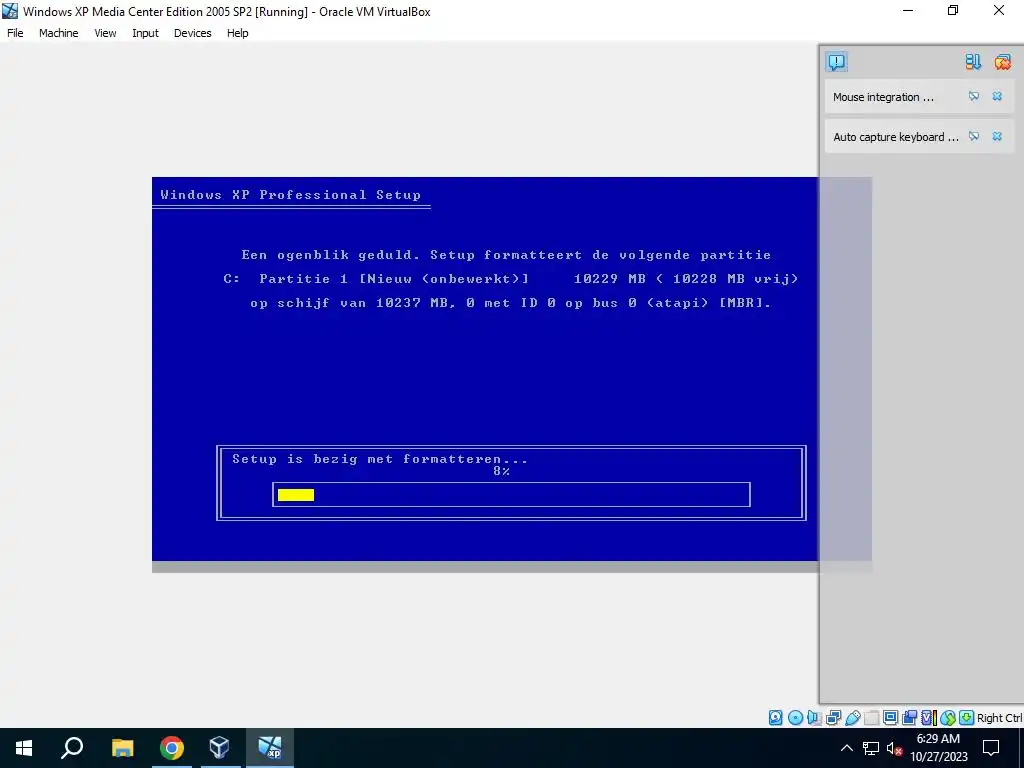Open the Machine menu
This screenshot has height=768, width=1024.
pos(59,33)
